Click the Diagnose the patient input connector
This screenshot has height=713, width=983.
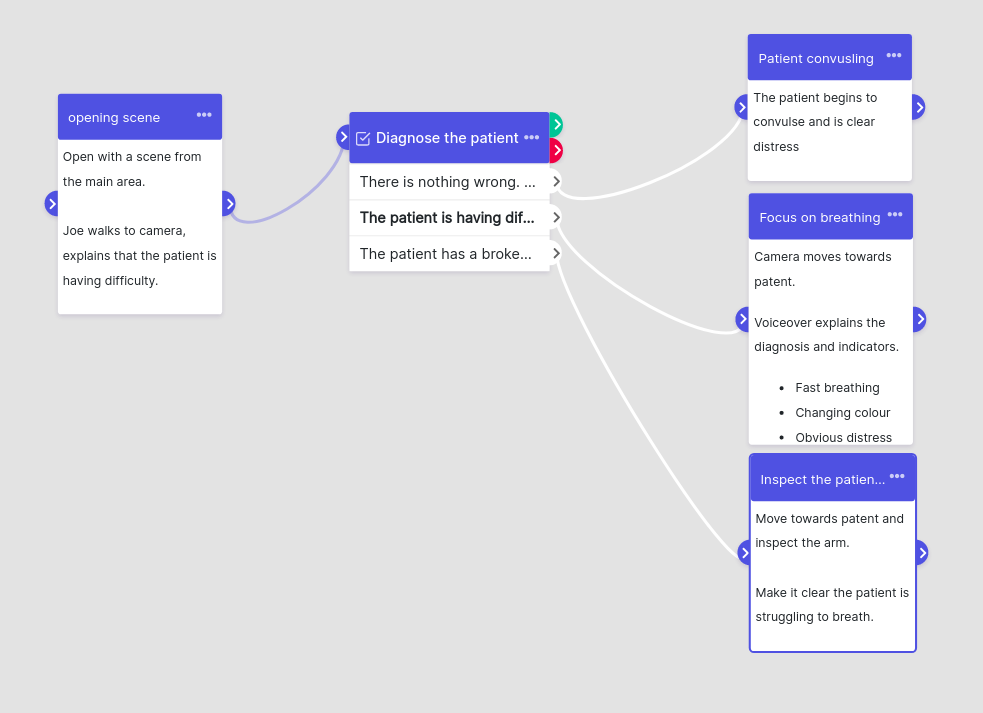[343, 137]
